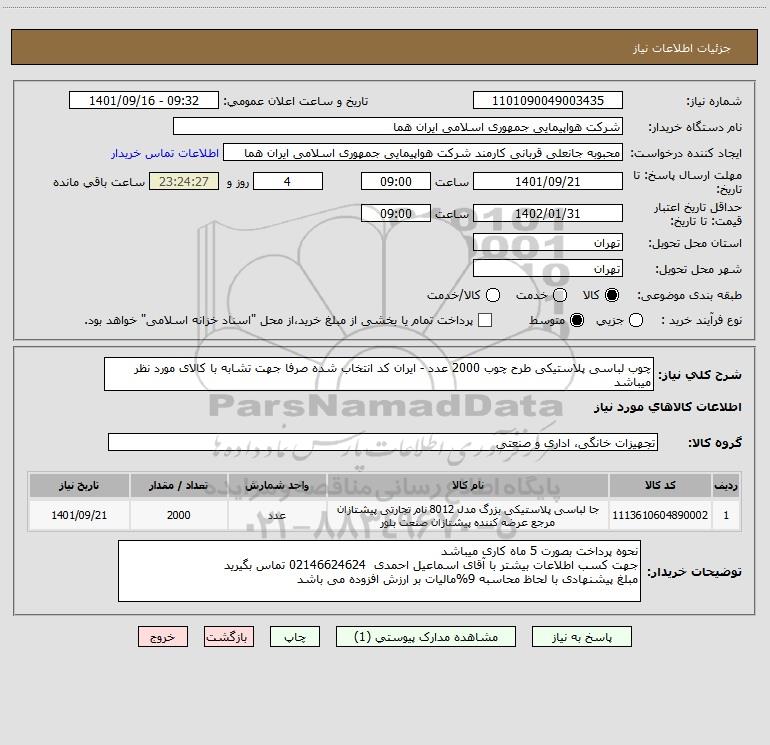Click the بازگشت back button
This screenshot has width=770, height=745.
229,637
